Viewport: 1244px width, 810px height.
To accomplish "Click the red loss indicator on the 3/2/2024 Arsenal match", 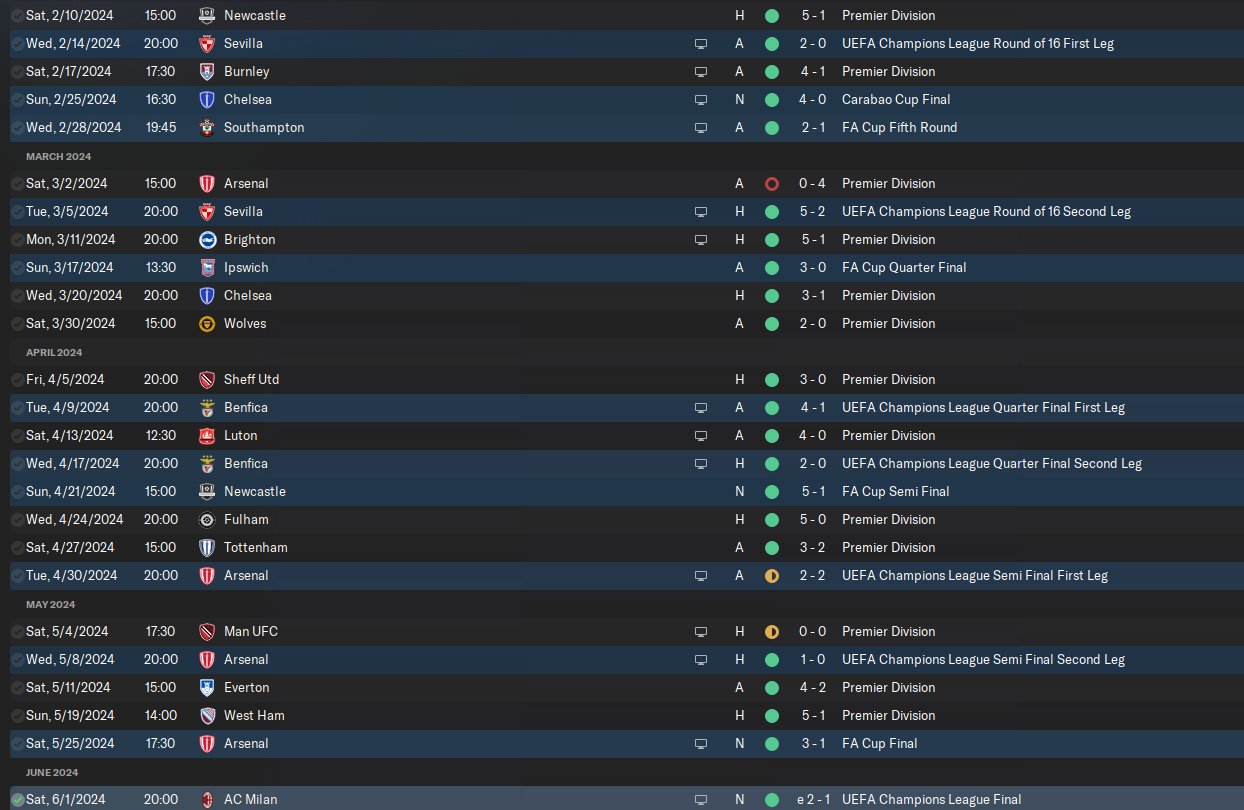I will click(771, 183).
